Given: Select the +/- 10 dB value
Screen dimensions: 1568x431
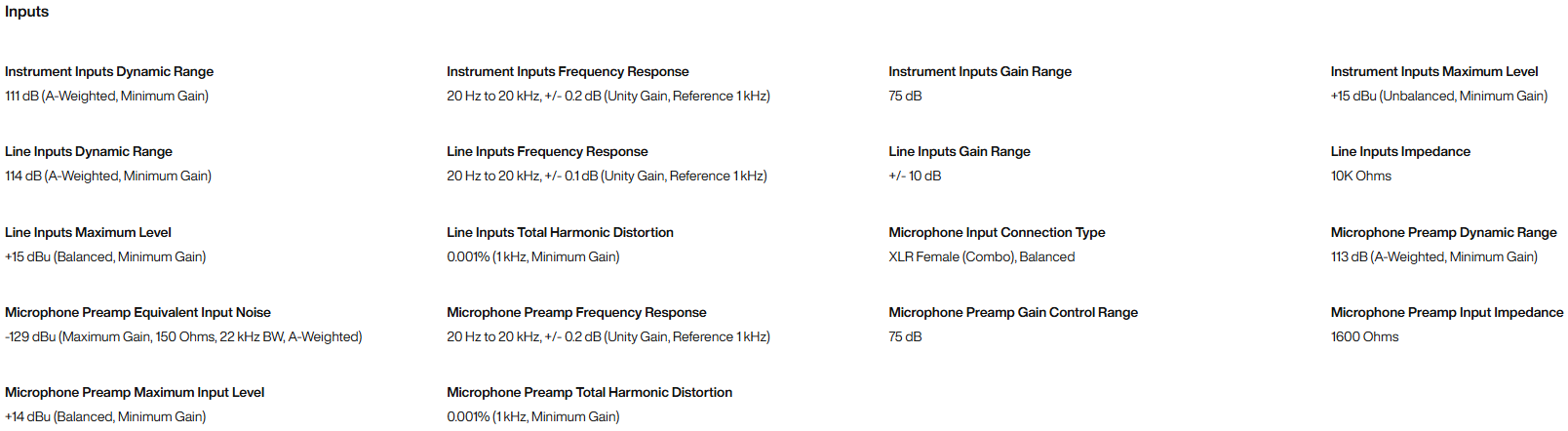Looking at the screenshot, I should coord(915,176).
